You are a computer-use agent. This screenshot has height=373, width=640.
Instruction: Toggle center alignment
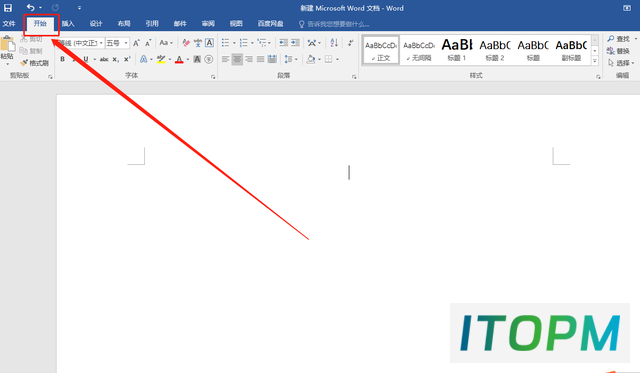[x=237, y=59]
